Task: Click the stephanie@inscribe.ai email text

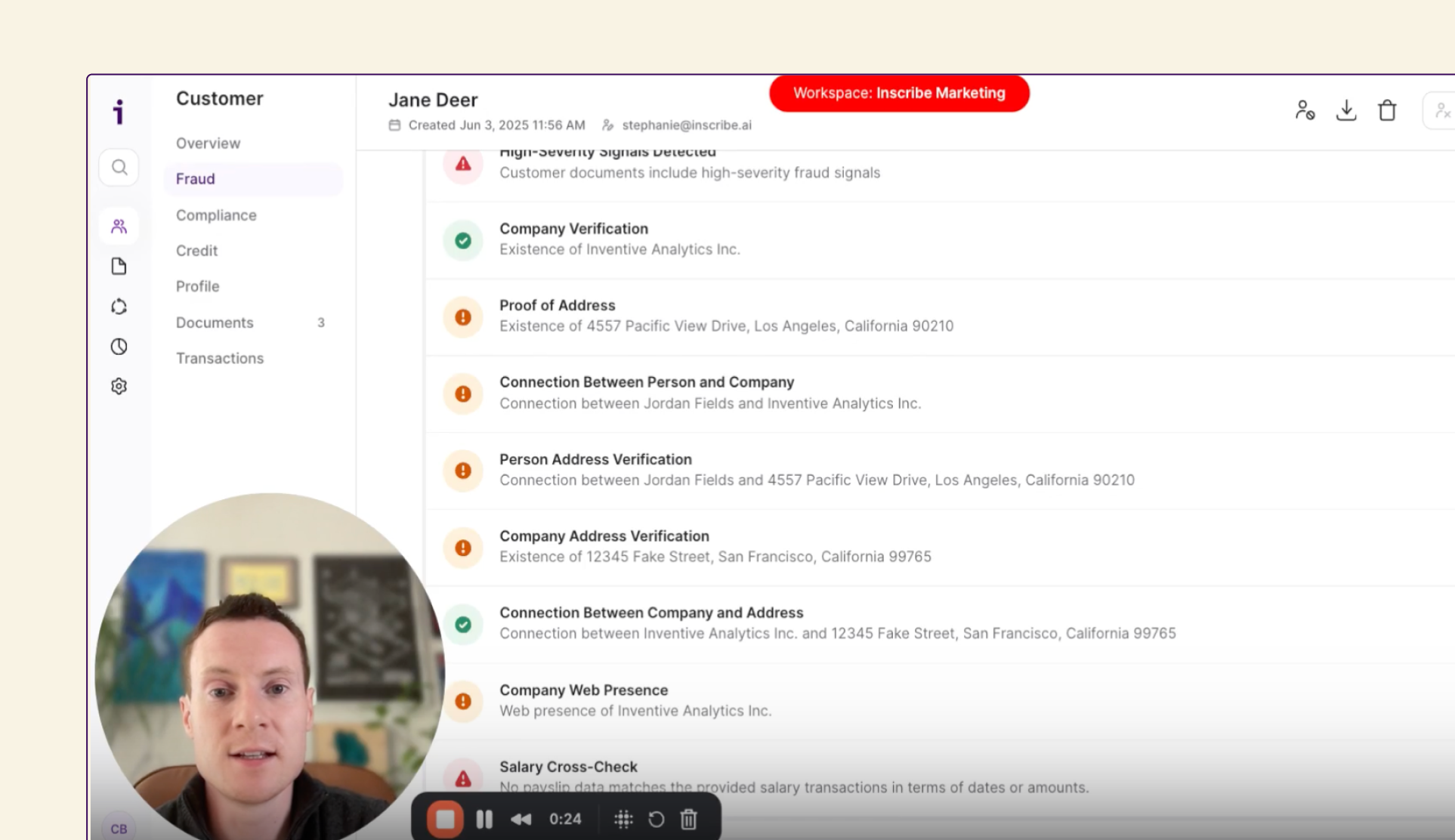Action: point(687,125)
